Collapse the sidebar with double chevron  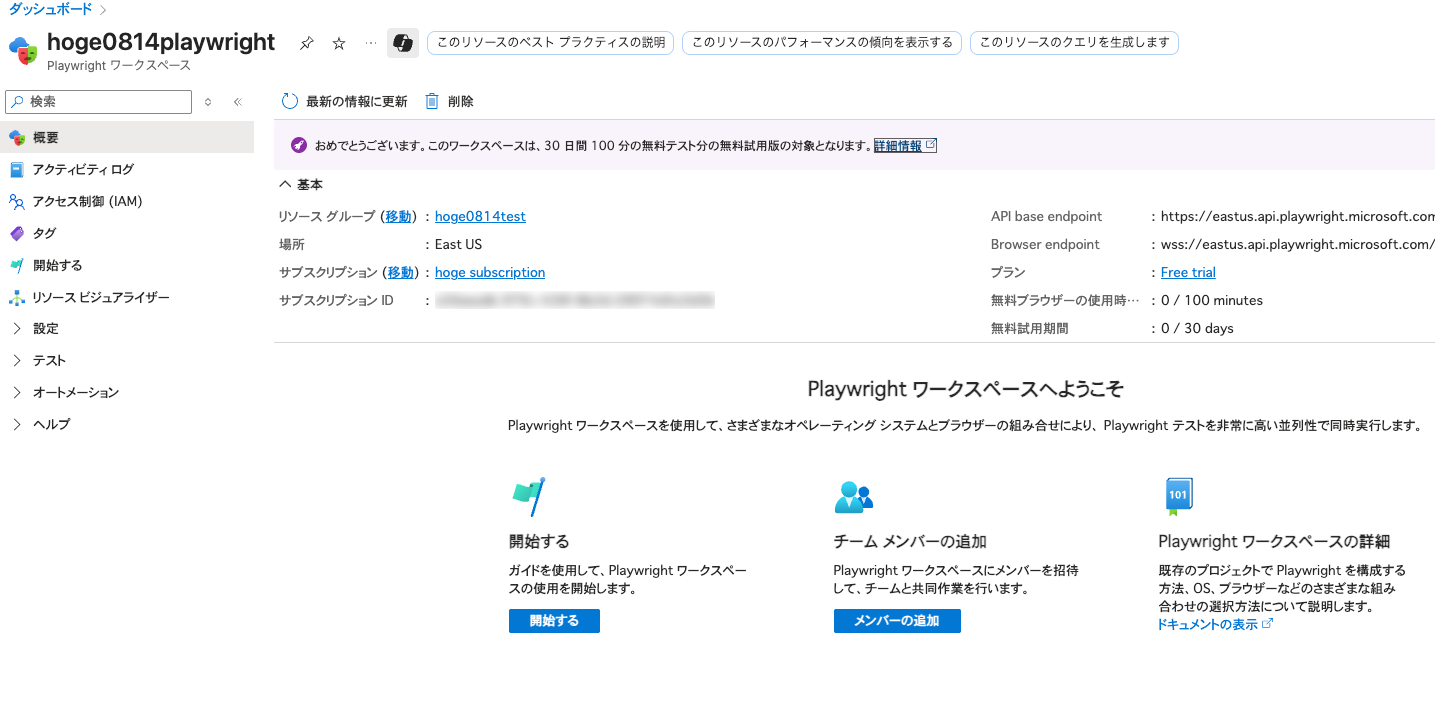coord(238,102)
